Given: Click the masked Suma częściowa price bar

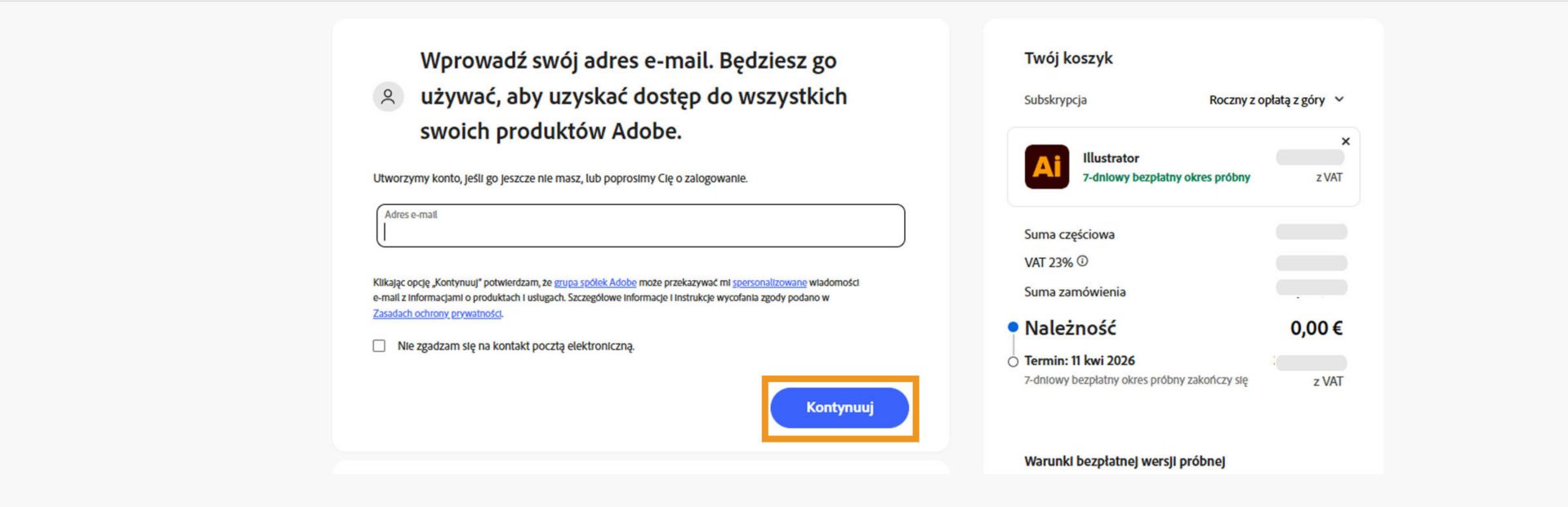Looking at the screenshot, I should click(x=1311, y=233).
